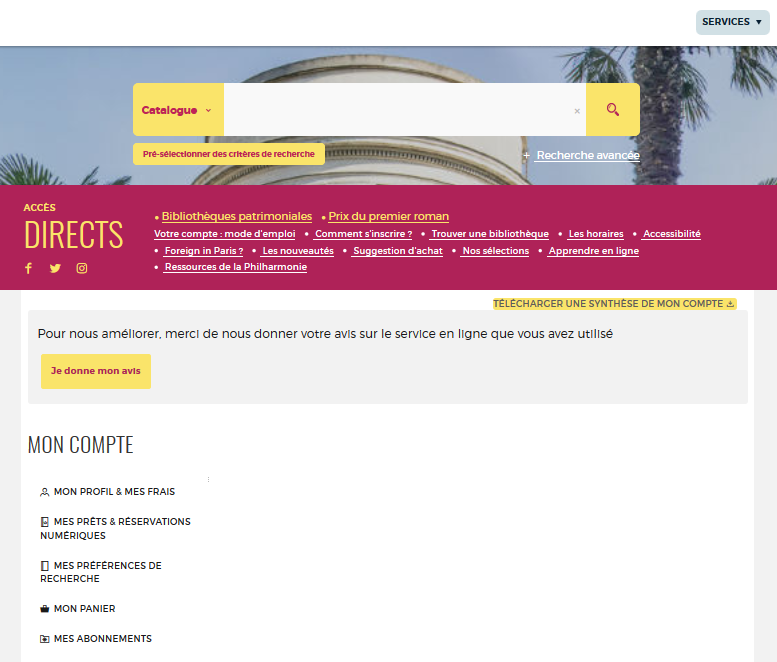This screenshot has height=662, width=777.
Task: Open Ressources de la Philharmonie link
Action: [235, 267]
